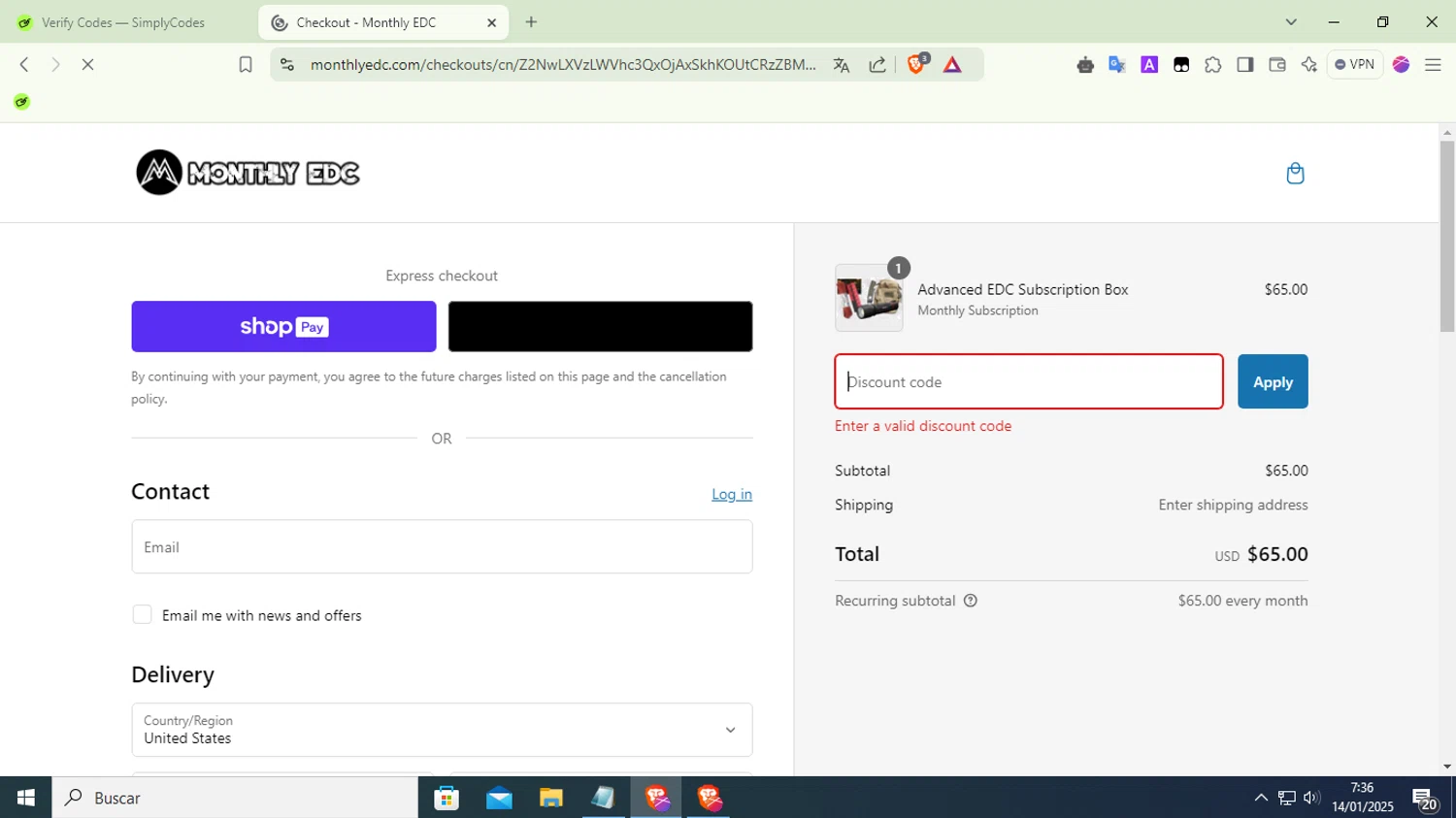The image size is (1456, 818).
Task: Open the profile avatar icon
Action: point(1401,65)
